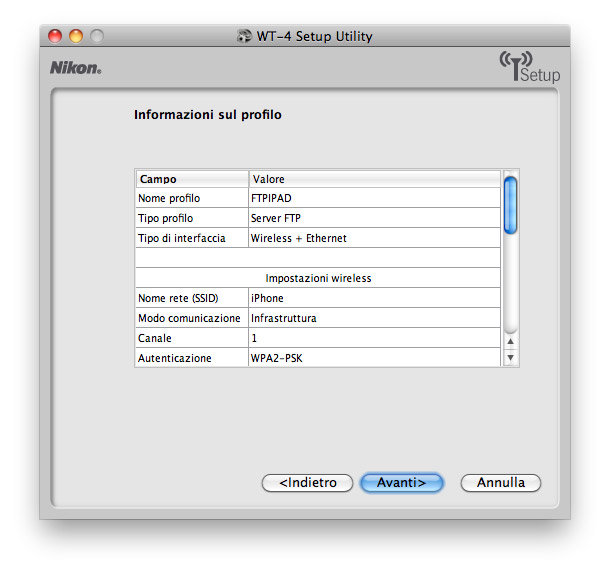The image size is (610, 574).
Task: Select the Canale row
Action: click(318, 338)
